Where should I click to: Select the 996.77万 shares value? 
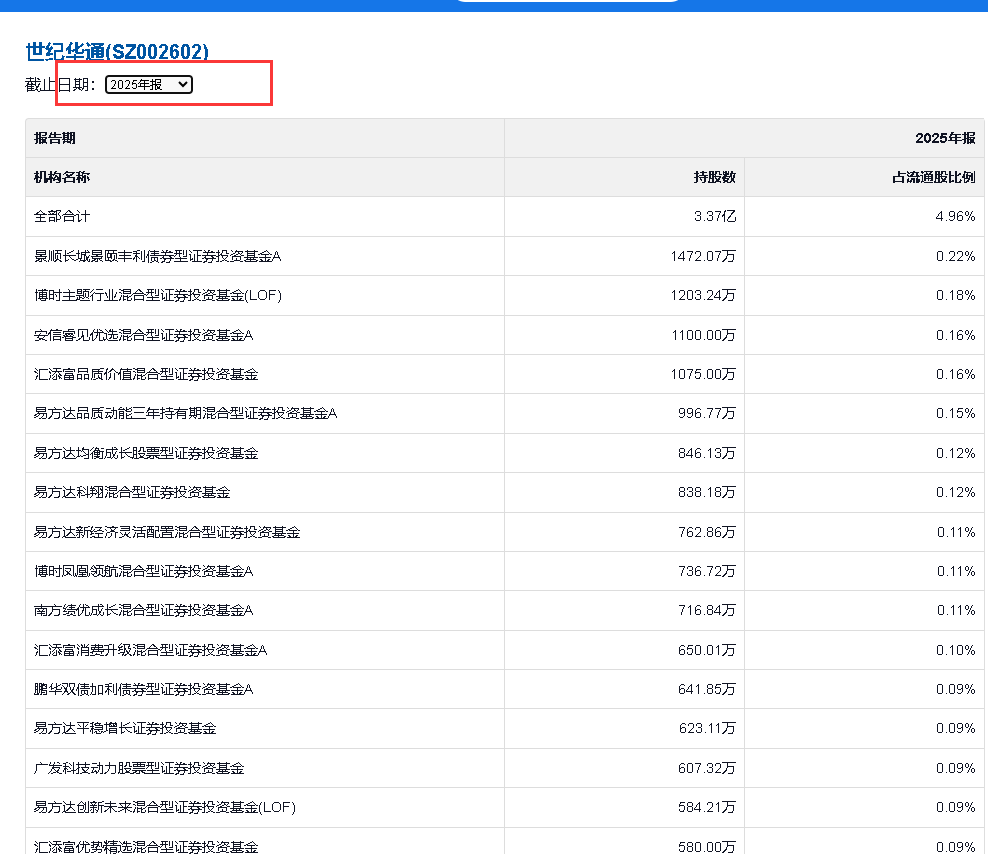pos(707,413)
